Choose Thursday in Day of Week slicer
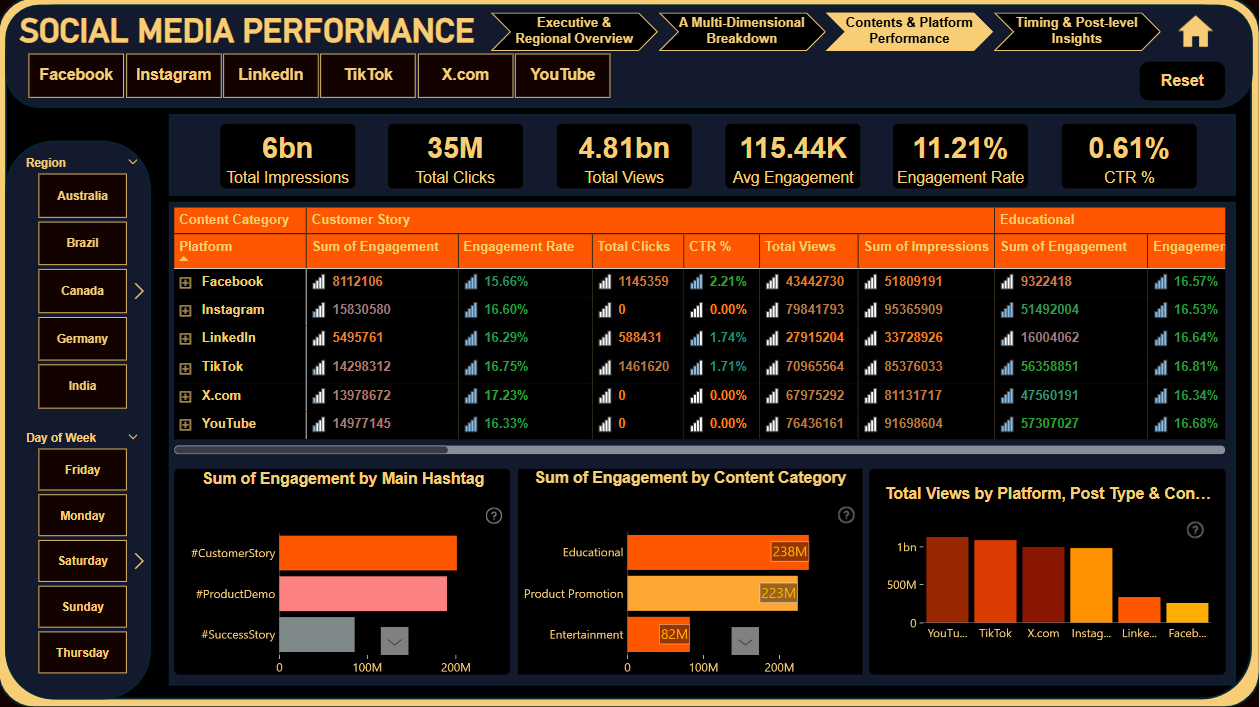This screenshot has width=1260, height=707. pos(82,653)
